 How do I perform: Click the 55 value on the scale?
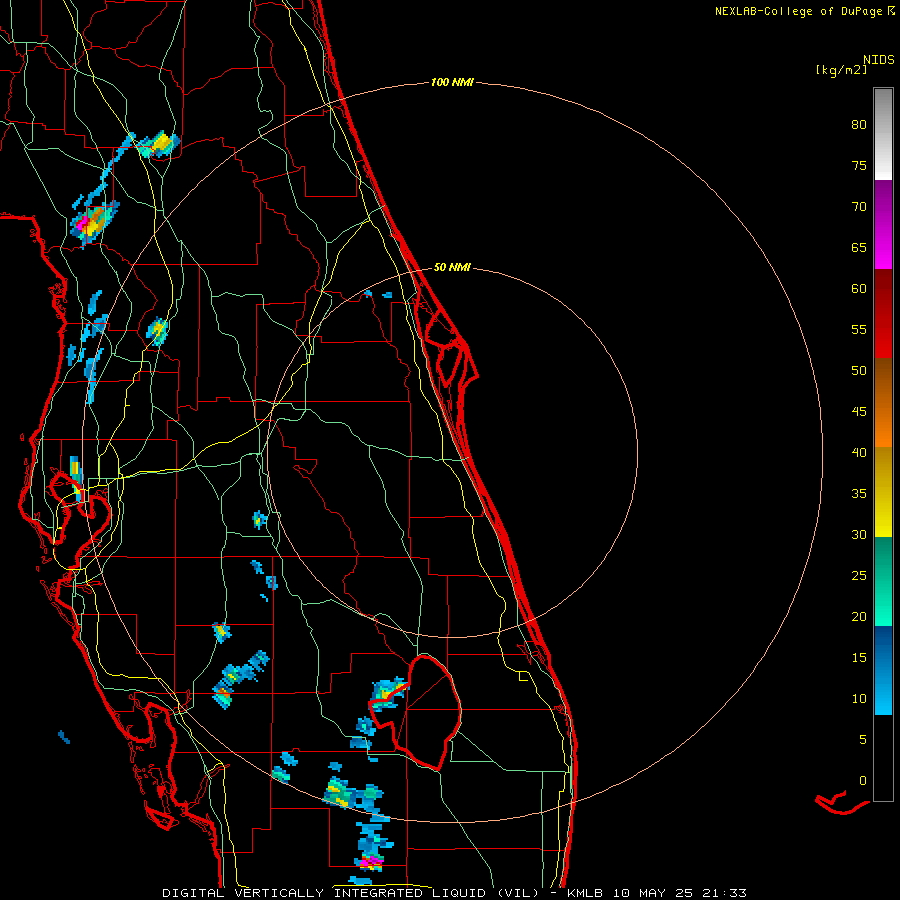(x=859, y=329)
